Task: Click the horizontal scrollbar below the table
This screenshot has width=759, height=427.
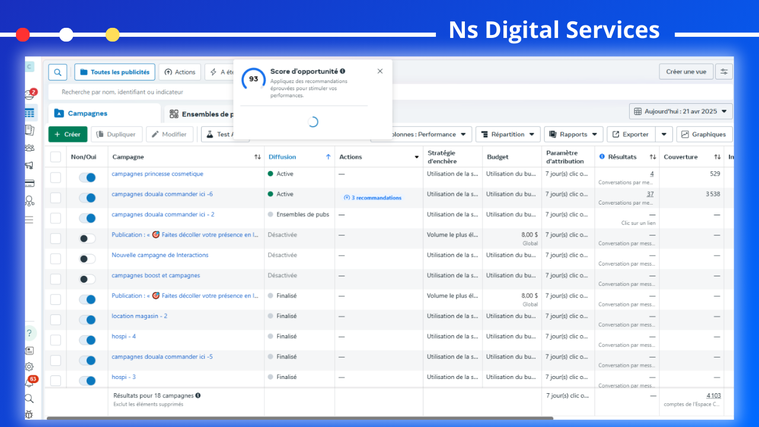Action: coord(300,418)
